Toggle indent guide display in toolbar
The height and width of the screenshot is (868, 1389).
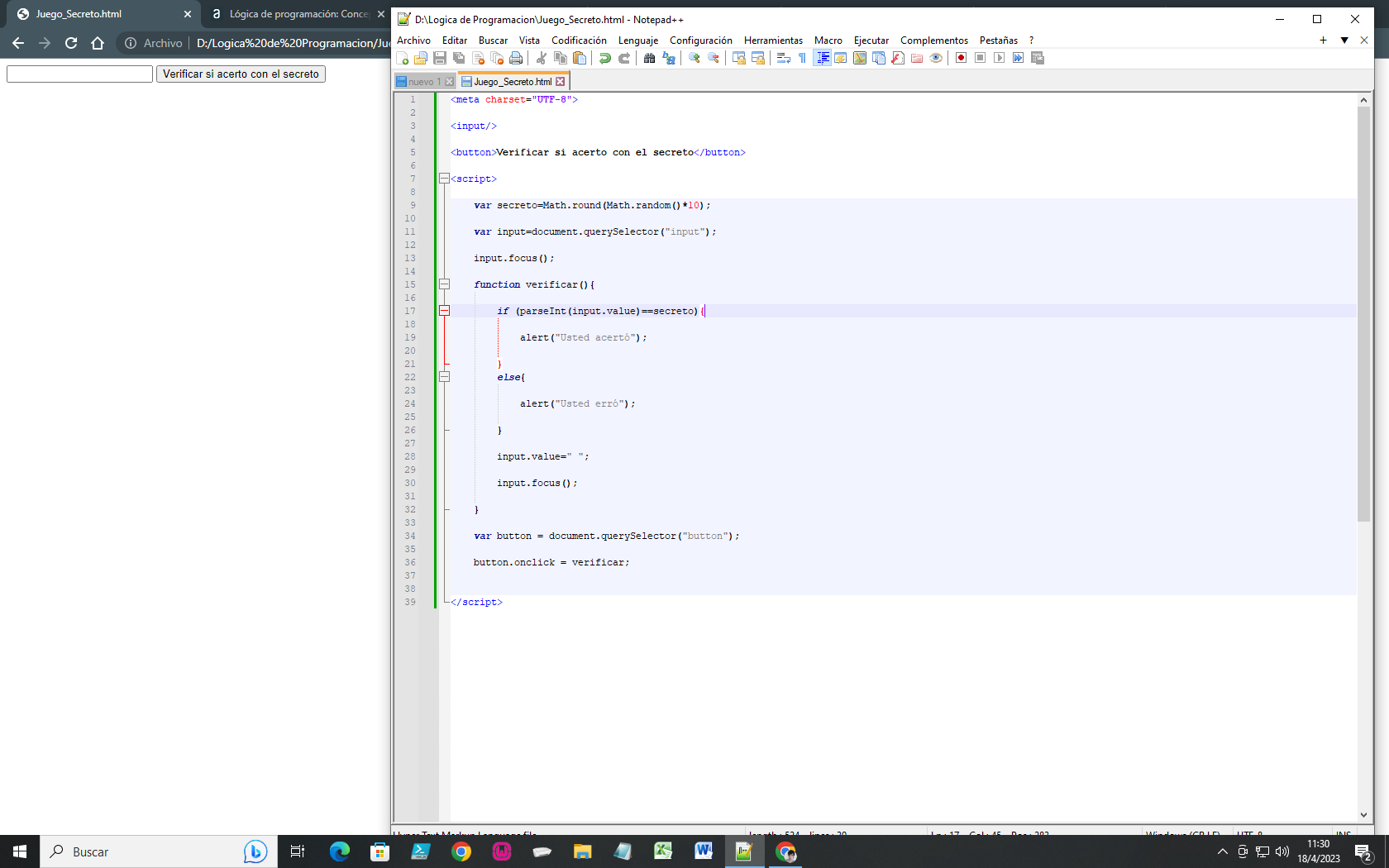point(823,58)
